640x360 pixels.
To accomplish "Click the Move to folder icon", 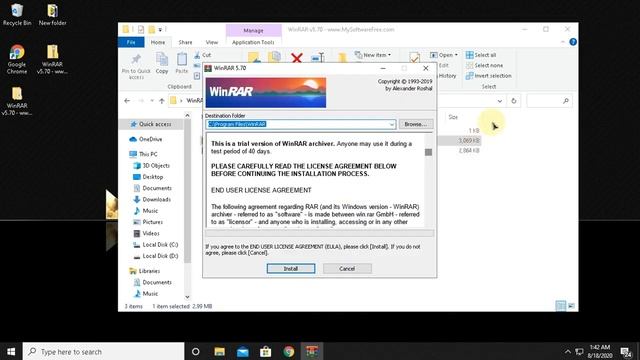I will coord(254,58).
